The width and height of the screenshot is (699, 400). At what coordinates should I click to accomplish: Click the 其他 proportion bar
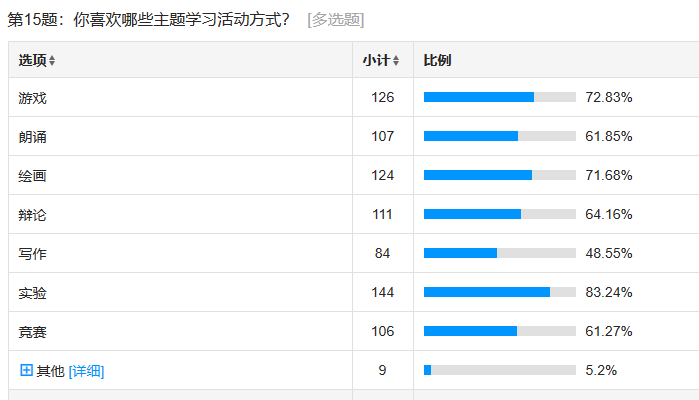pyautogui.click(x=500, y=370)
